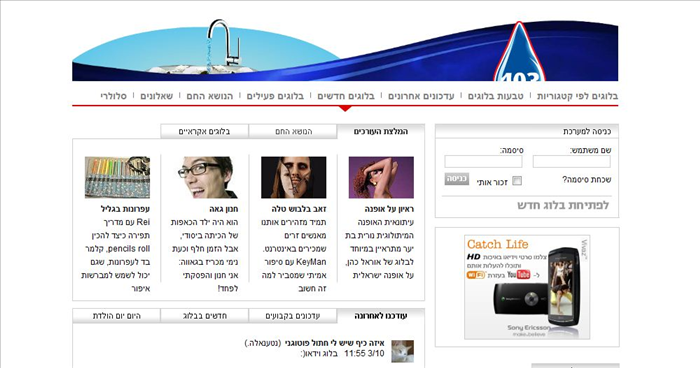The height and width of the screenshot is (368, 700).
Task: Focus the סיסמה password field
Action: [x=483, y=162]
